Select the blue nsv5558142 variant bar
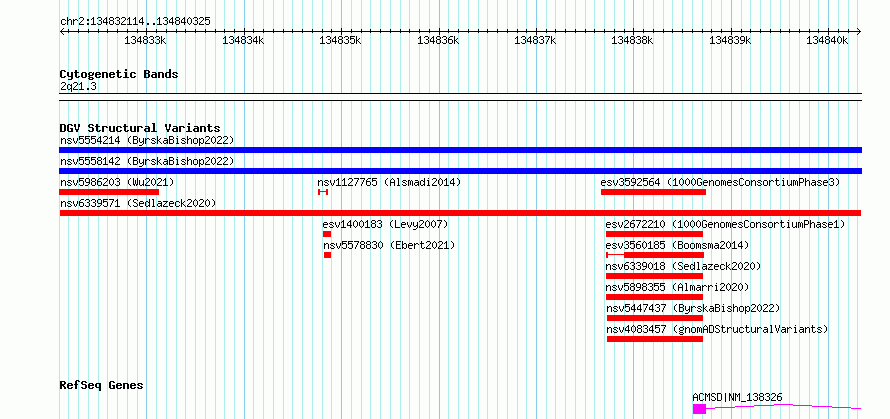Viewport: 890px width, 419px height. pos(460,171)
